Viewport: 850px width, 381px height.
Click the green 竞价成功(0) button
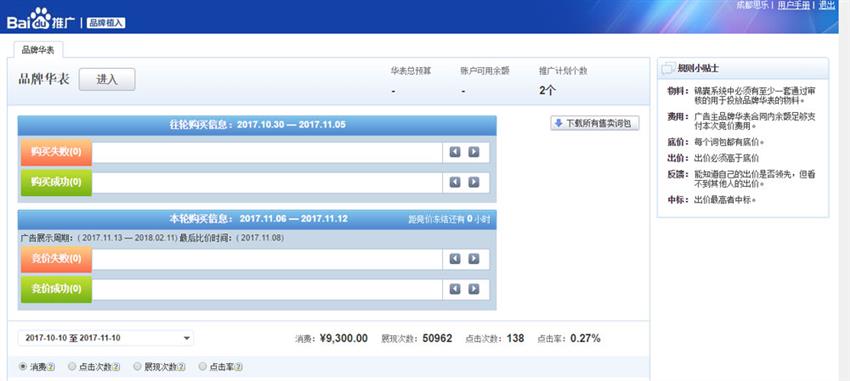56,289
